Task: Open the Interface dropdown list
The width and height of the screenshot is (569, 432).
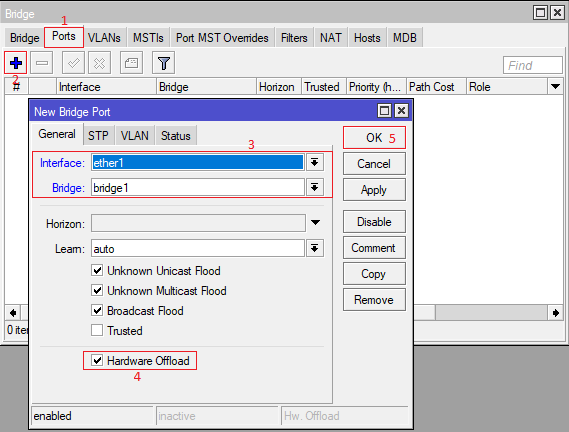Action: pyautogui.click(x=315, y=162)
